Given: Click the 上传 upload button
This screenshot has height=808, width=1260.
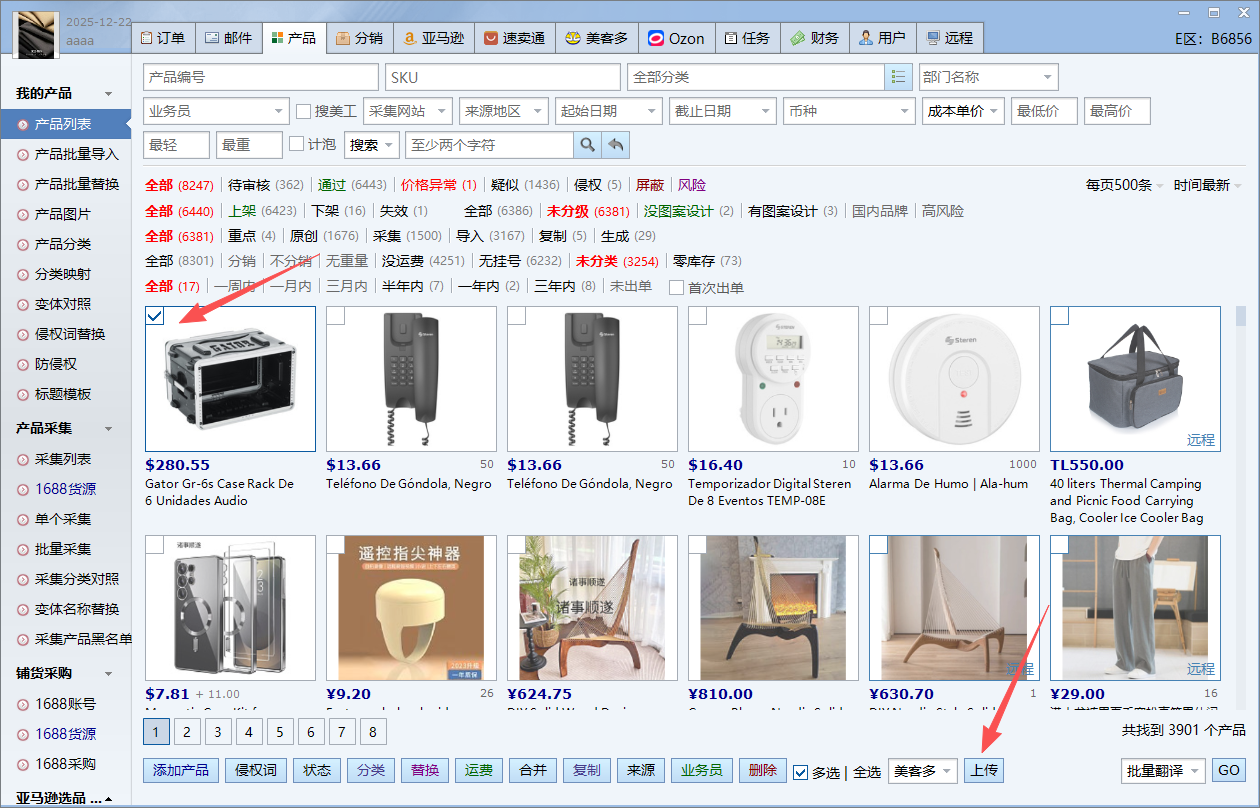Looking at the screenshot, I should tap(983, 771).
